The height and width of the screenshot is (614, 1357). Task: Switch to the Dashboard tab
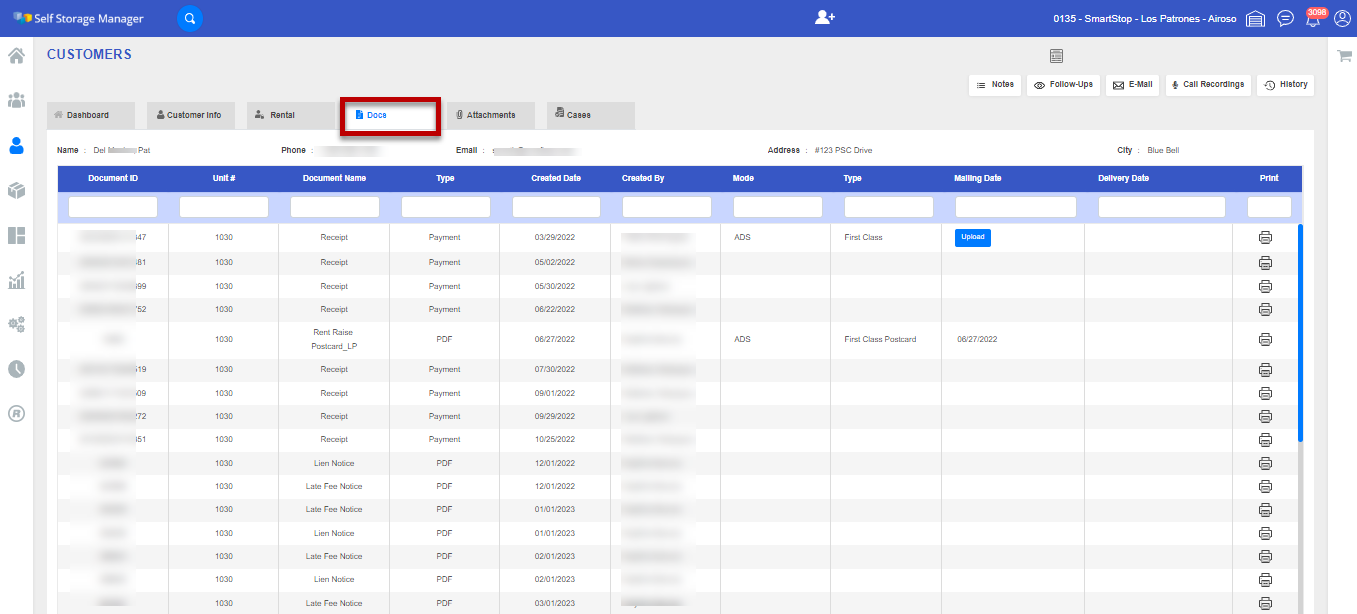point(90,115)
